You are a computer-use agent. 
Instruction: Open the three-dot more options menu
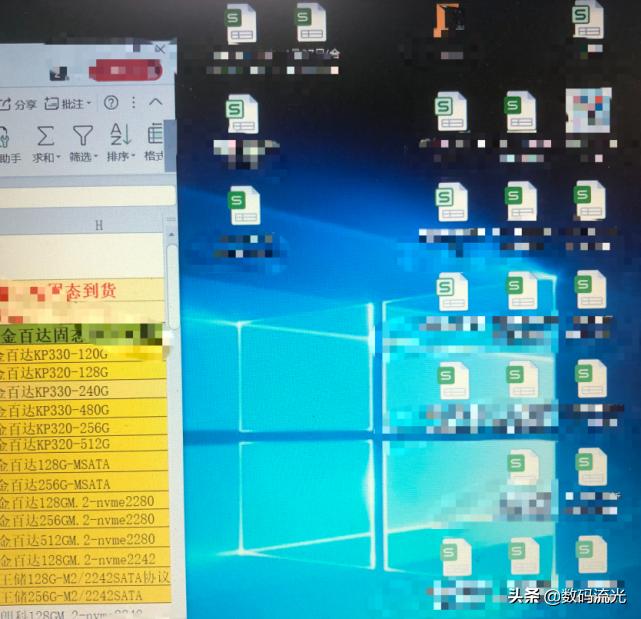133,103
